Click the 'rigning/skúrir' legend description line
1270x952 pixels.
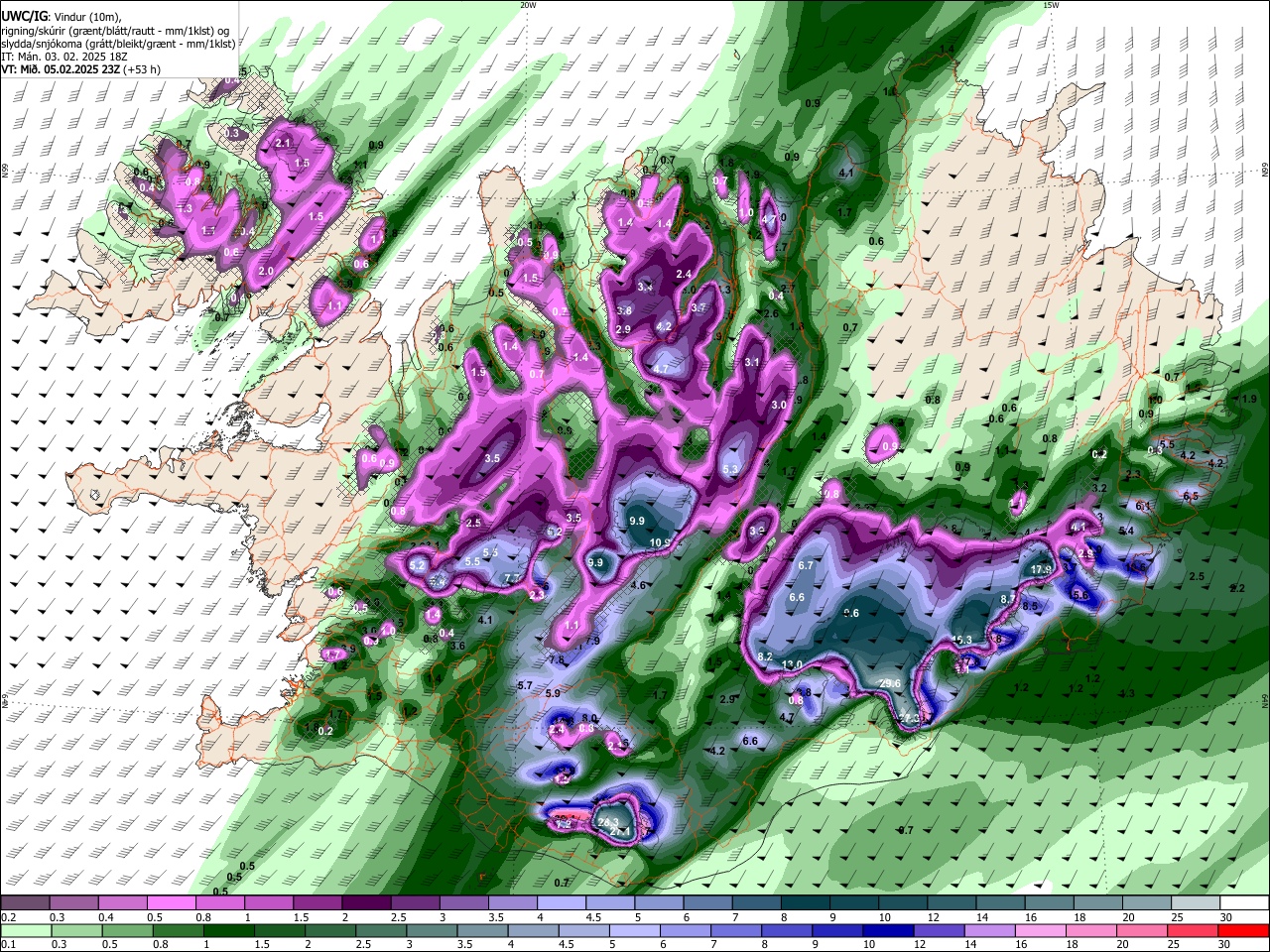[x=115, y=31]
